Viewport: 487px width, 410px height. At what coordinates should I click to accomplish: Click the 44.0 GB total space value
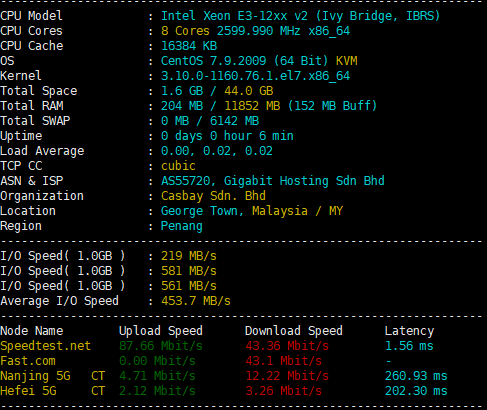249,91
